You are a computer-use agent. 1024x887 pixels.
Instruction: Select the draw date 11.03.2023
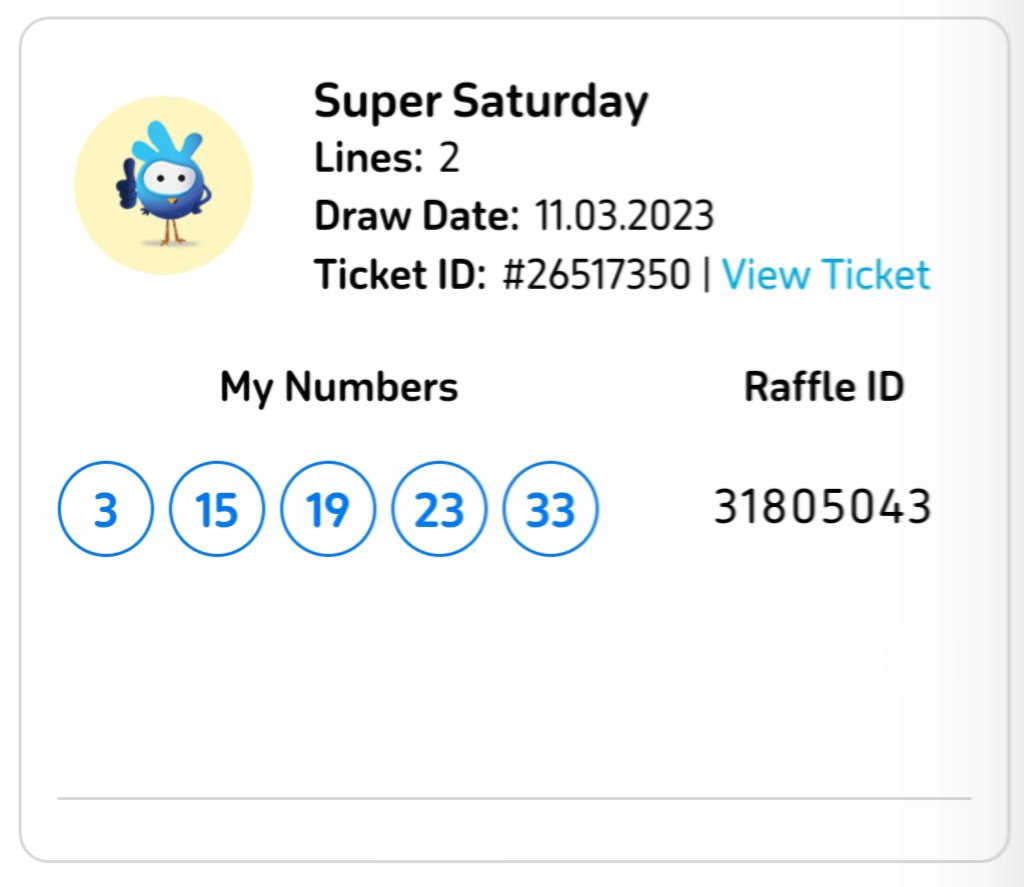624,216
